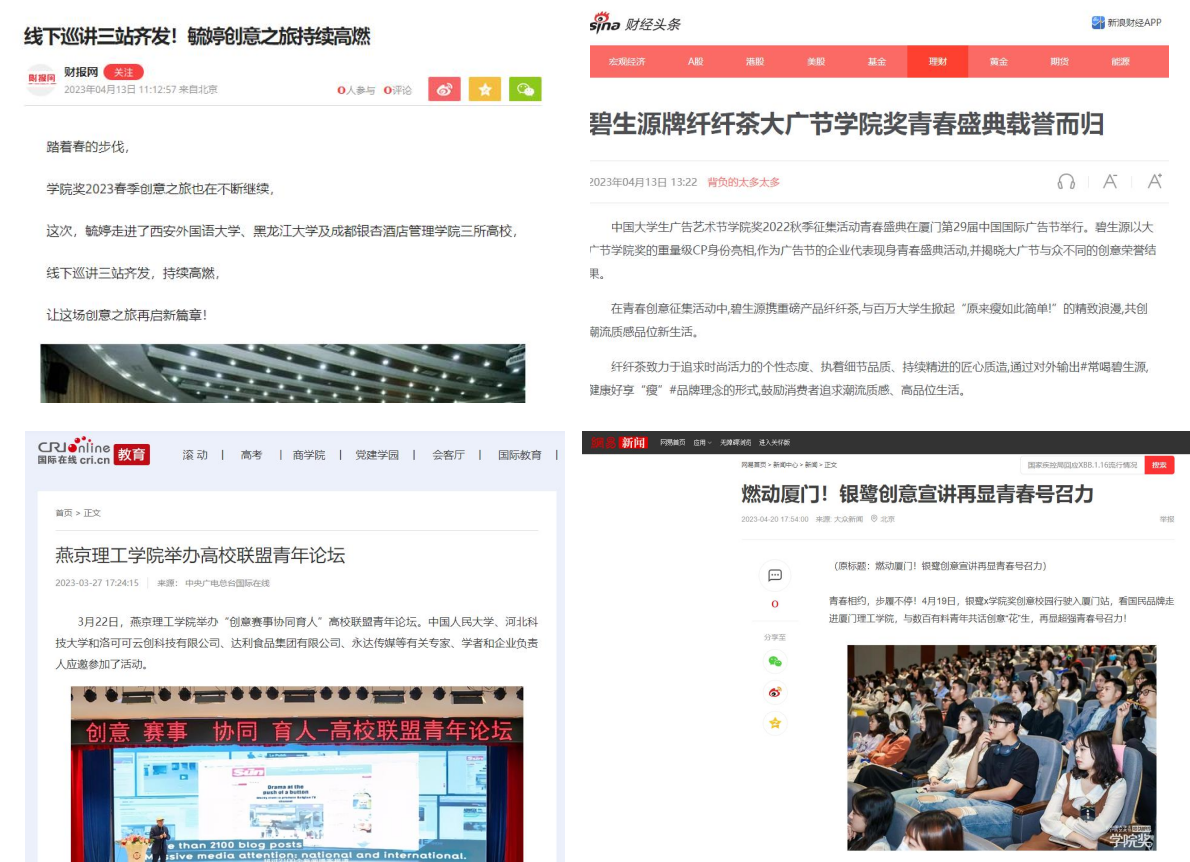Image resolution: width=1190 pixels, height=862 pixels.
Task: Click the auditorium ceiling photo in 财报网 article
Action: point(282,373)
